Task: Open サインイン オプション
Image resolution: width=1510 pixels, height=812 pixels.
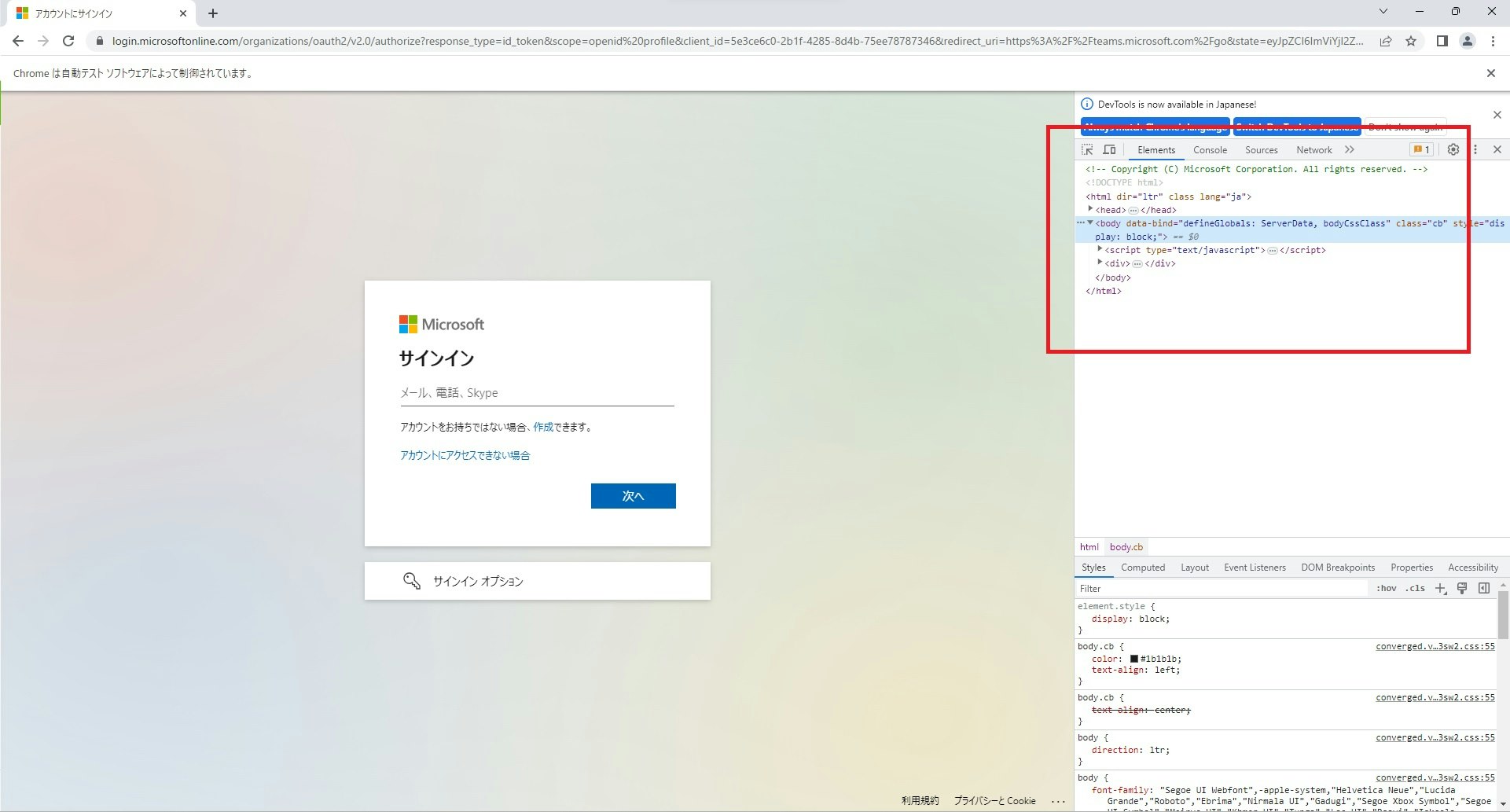Action: tap(537, 581)
